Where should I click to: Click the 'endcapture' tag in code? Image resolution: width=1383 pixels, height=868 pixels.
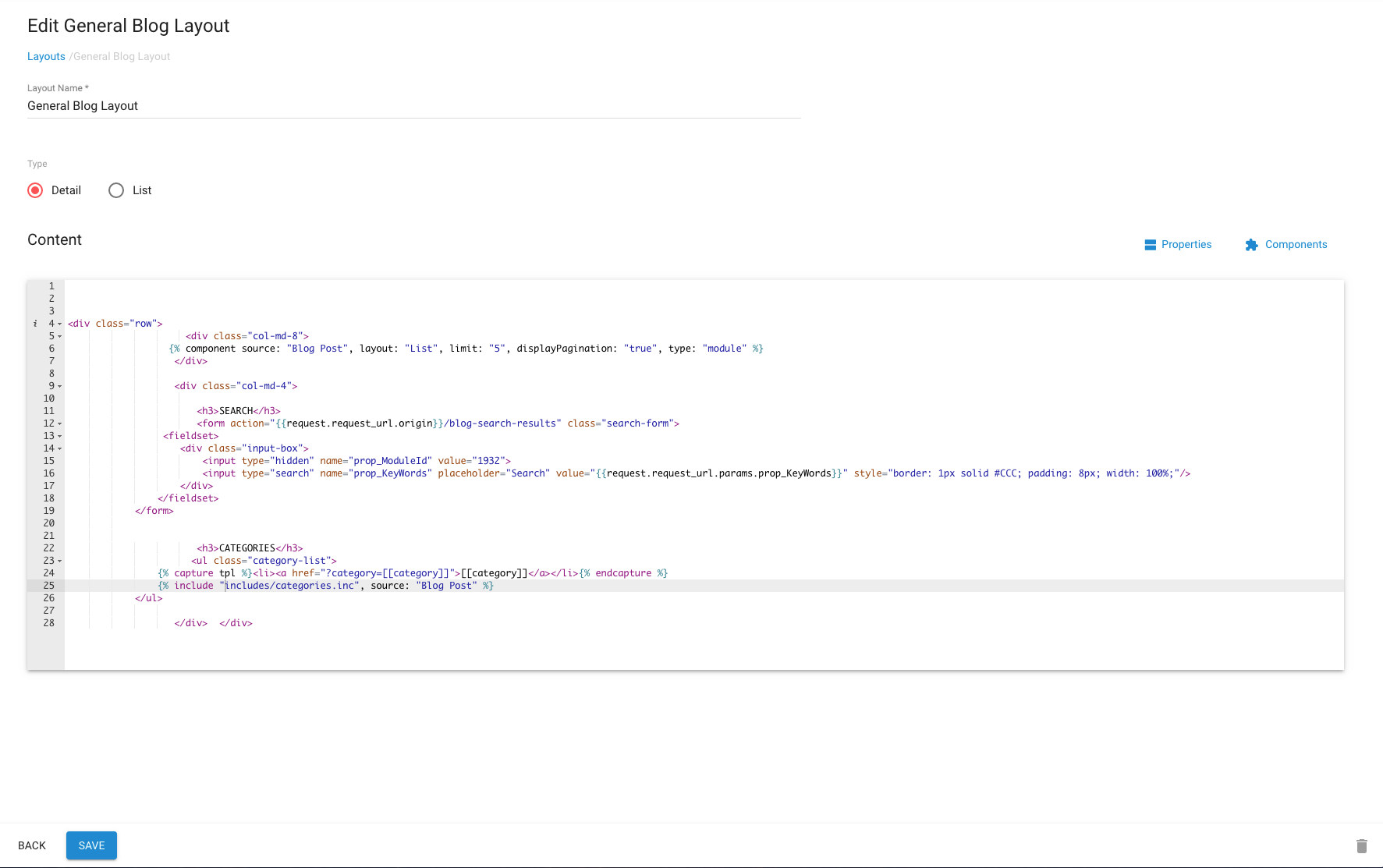tap(623, 573)
